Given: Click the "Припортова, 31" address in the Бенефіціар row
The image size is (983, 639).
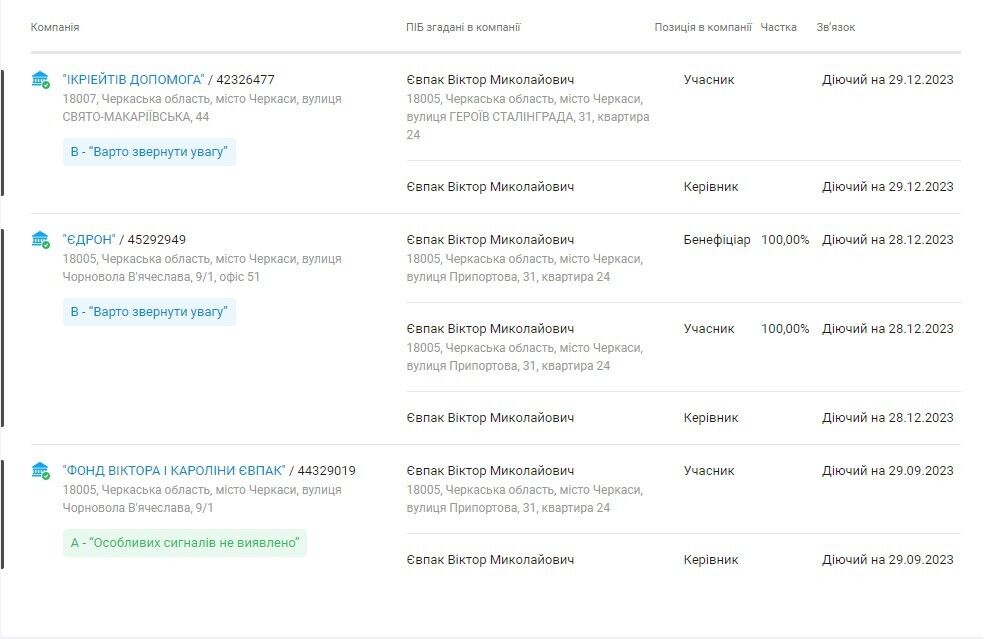Looking at the screenshot, I should click(525, 268).
